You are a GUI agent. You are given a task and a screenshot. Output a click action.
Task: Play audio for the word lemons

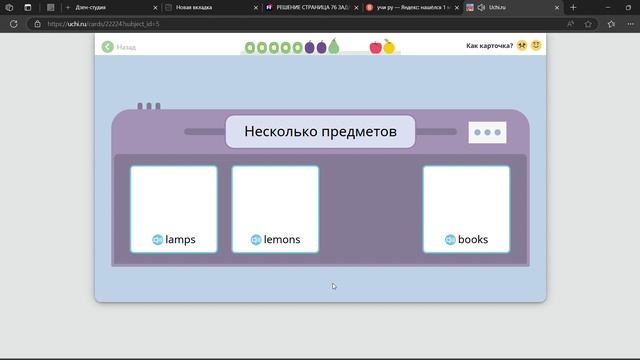[256, 240]
